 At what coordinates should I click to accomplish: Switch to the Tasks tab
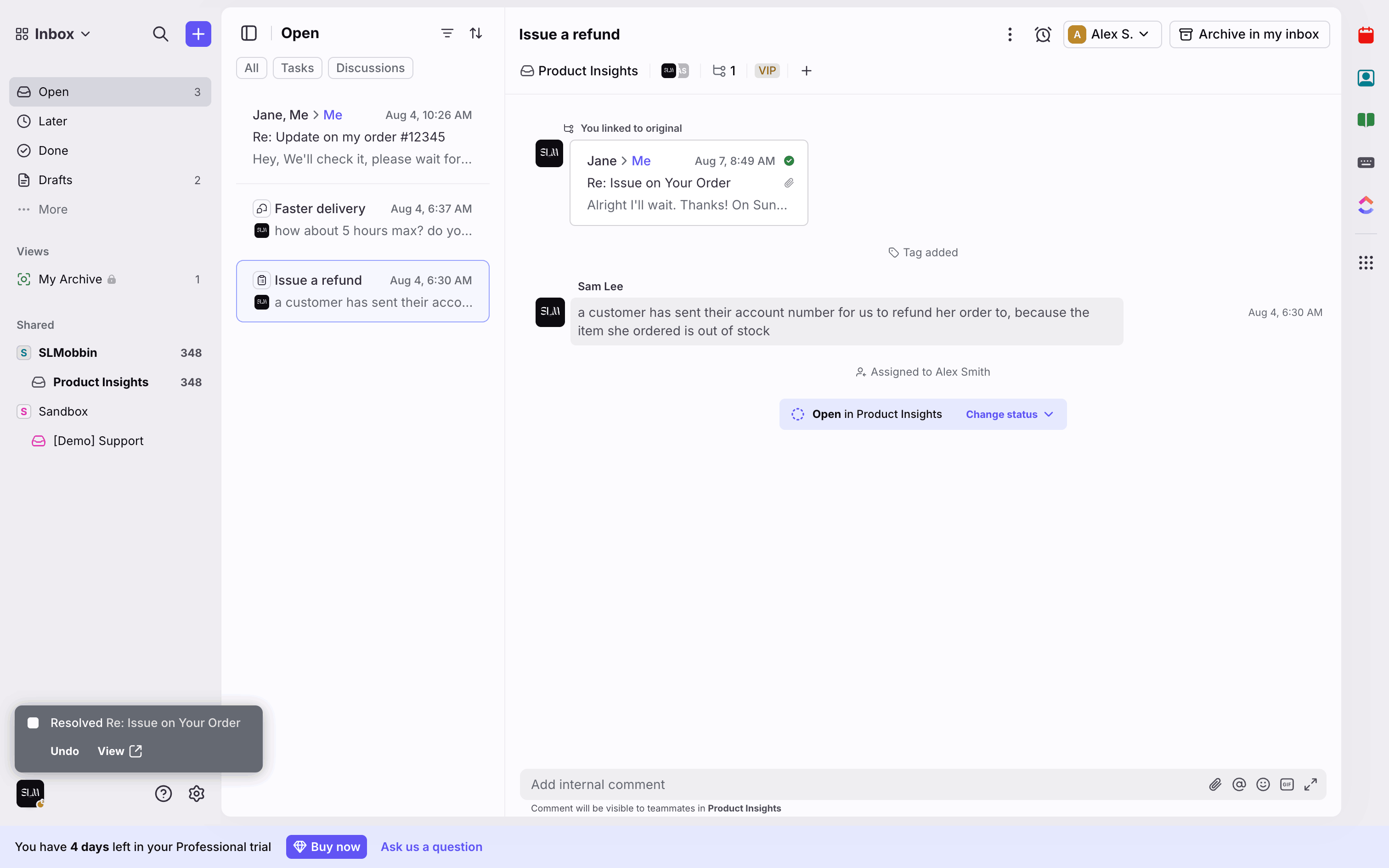pos(297,68)
